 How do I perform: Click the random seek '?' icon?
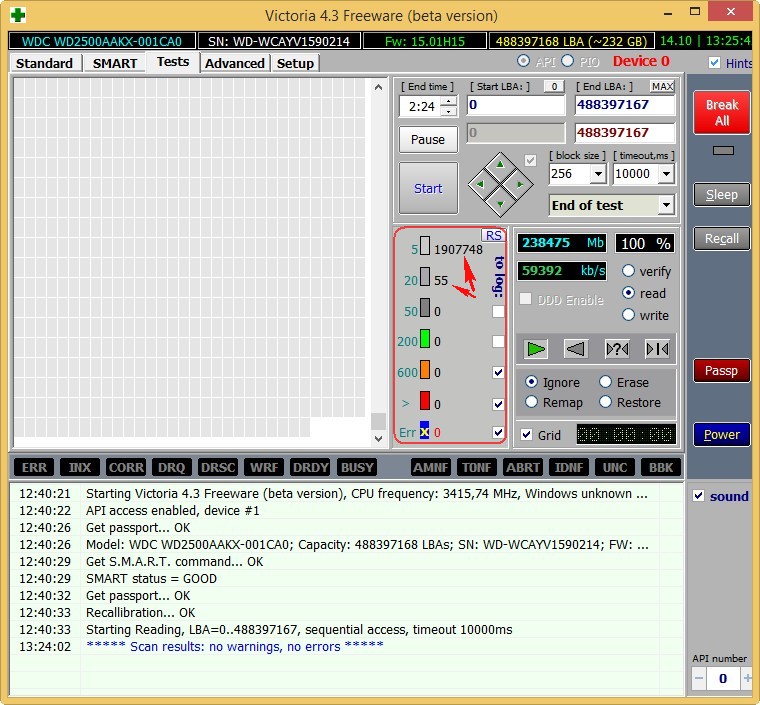coord(617,349)
